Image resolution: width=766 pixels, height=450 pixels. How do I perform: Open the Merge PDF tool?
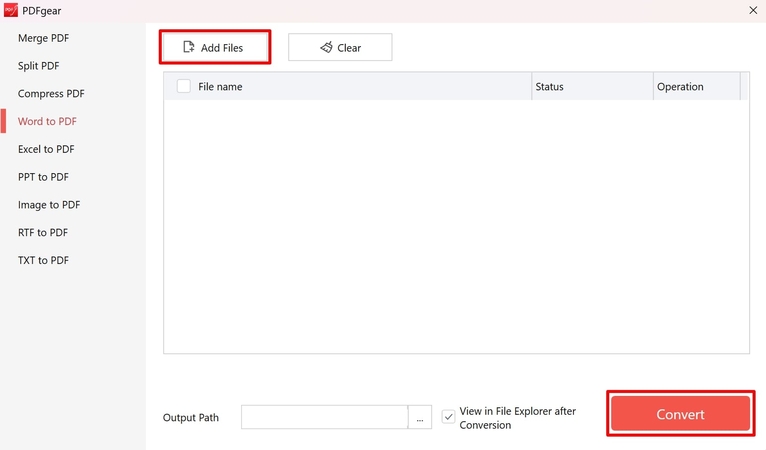pyautogui.click(x=43, y=38)
